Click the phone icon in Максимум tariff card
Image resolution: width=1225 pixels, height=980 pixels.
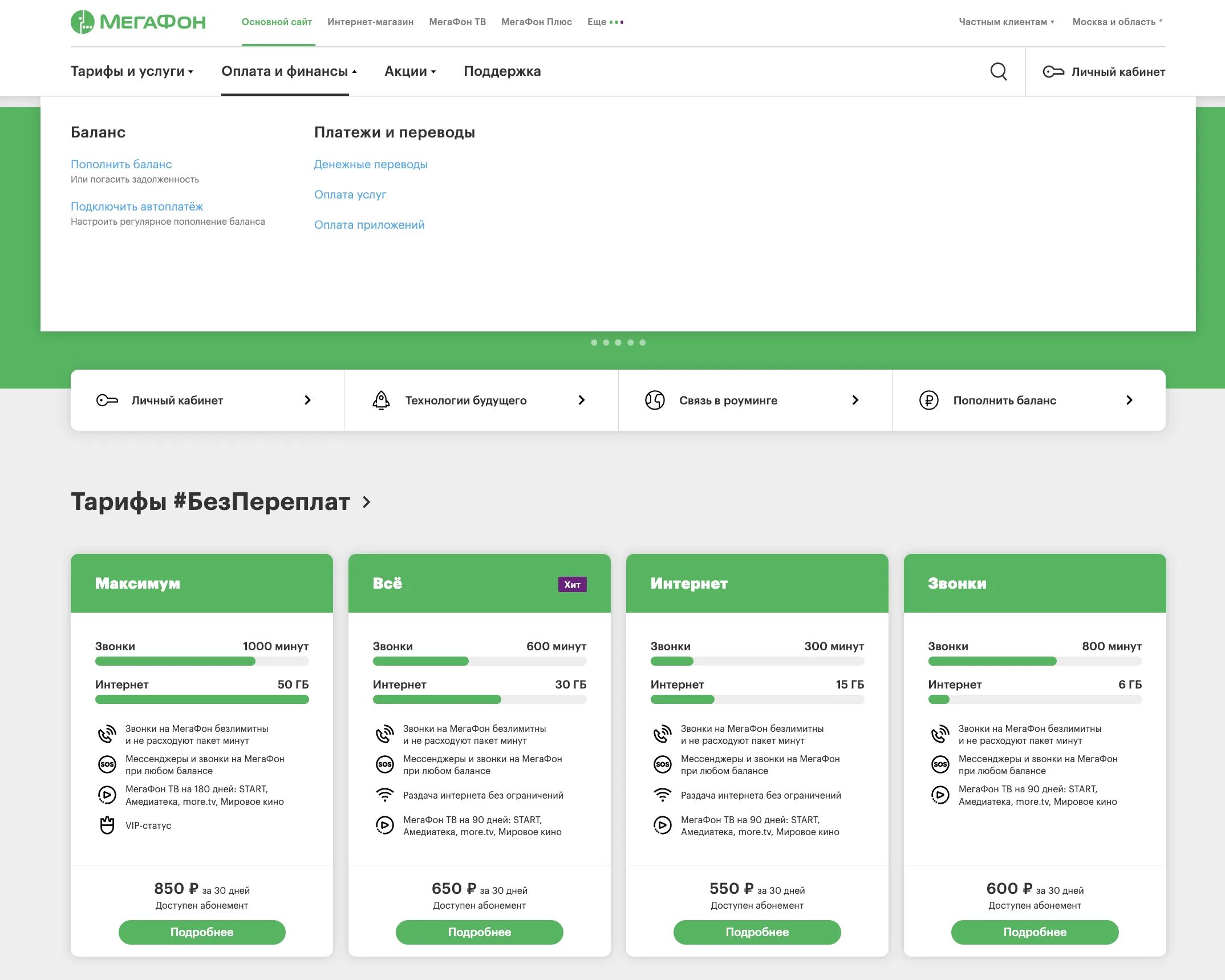click(107, 734)
